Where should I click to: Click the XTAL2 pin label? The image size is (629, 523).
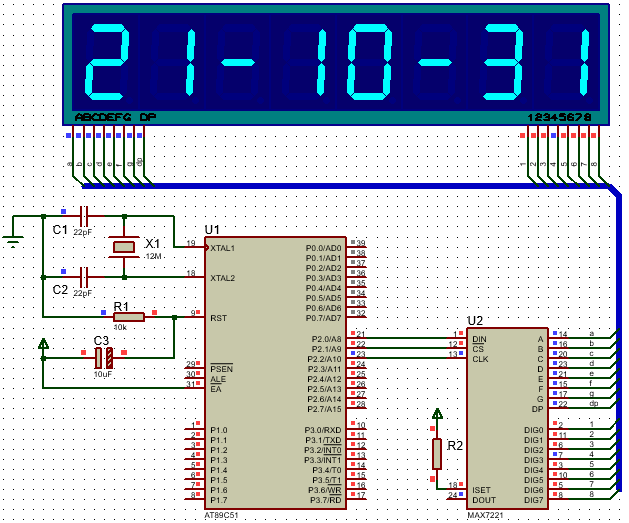coord(223,278)
